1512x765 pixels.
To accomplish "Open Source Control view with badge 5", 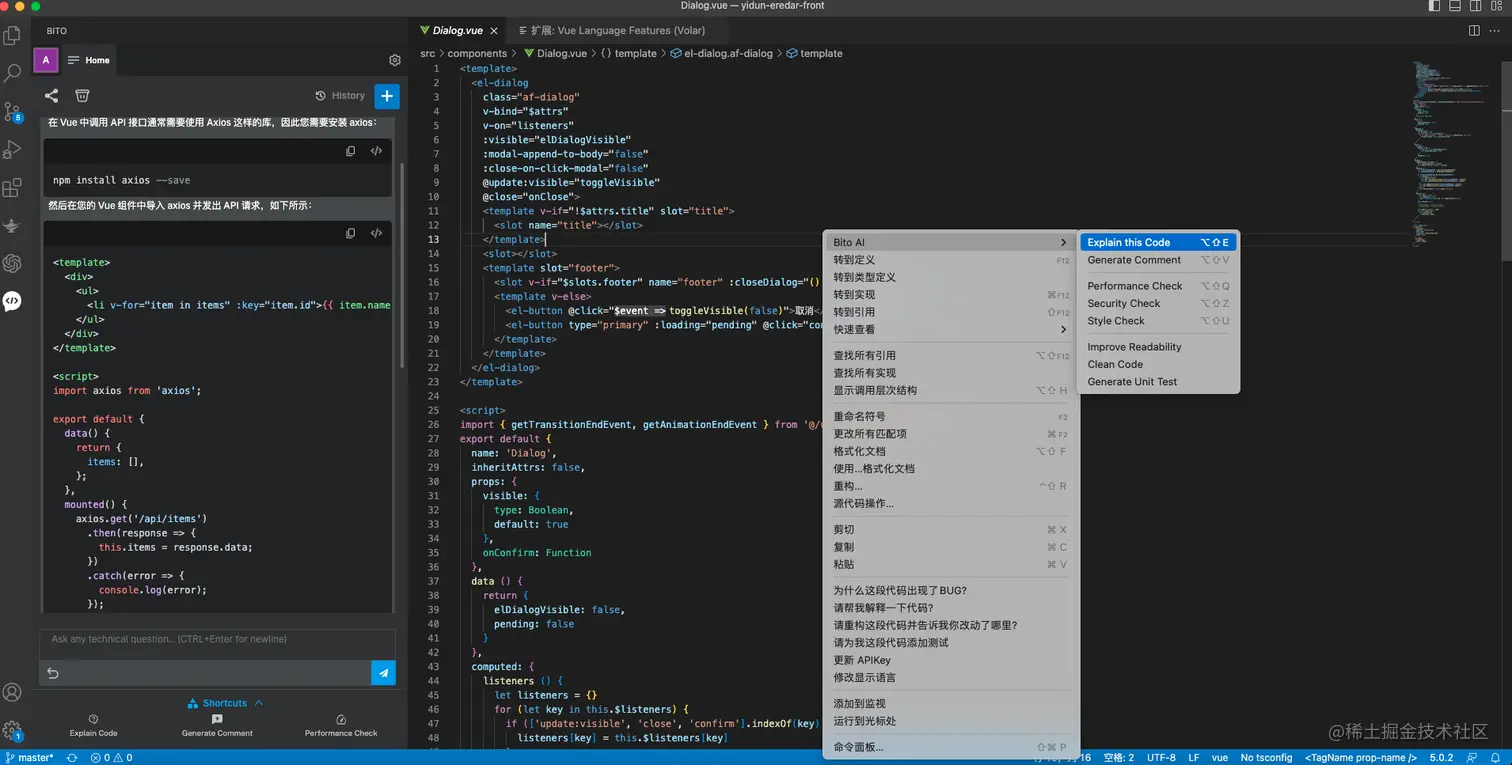I will pos(13,111).
